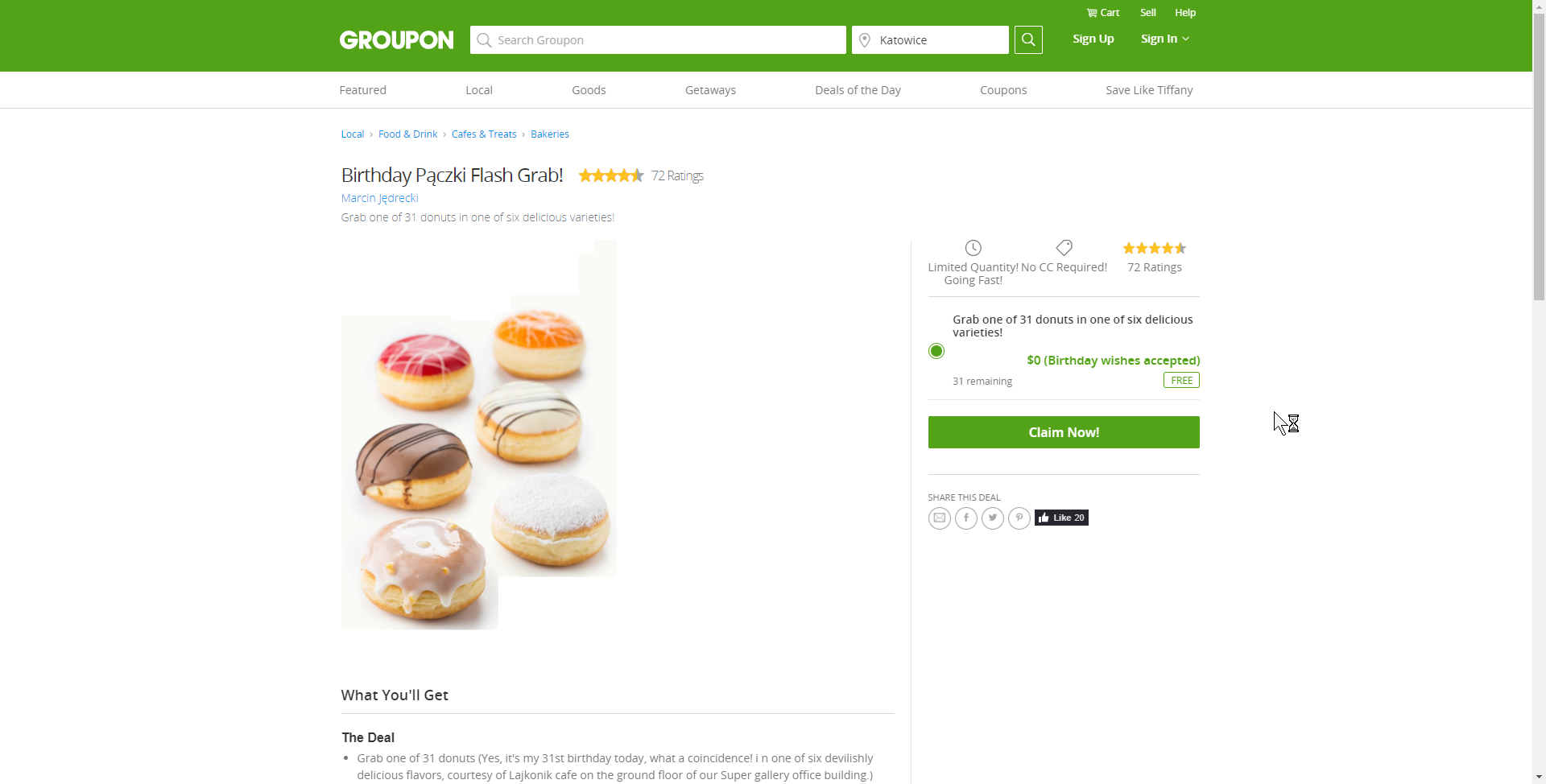The height and width of the screenshot is (784, 1546).
Task: Share deal on Twitter icon
Action: pos(993,518)
